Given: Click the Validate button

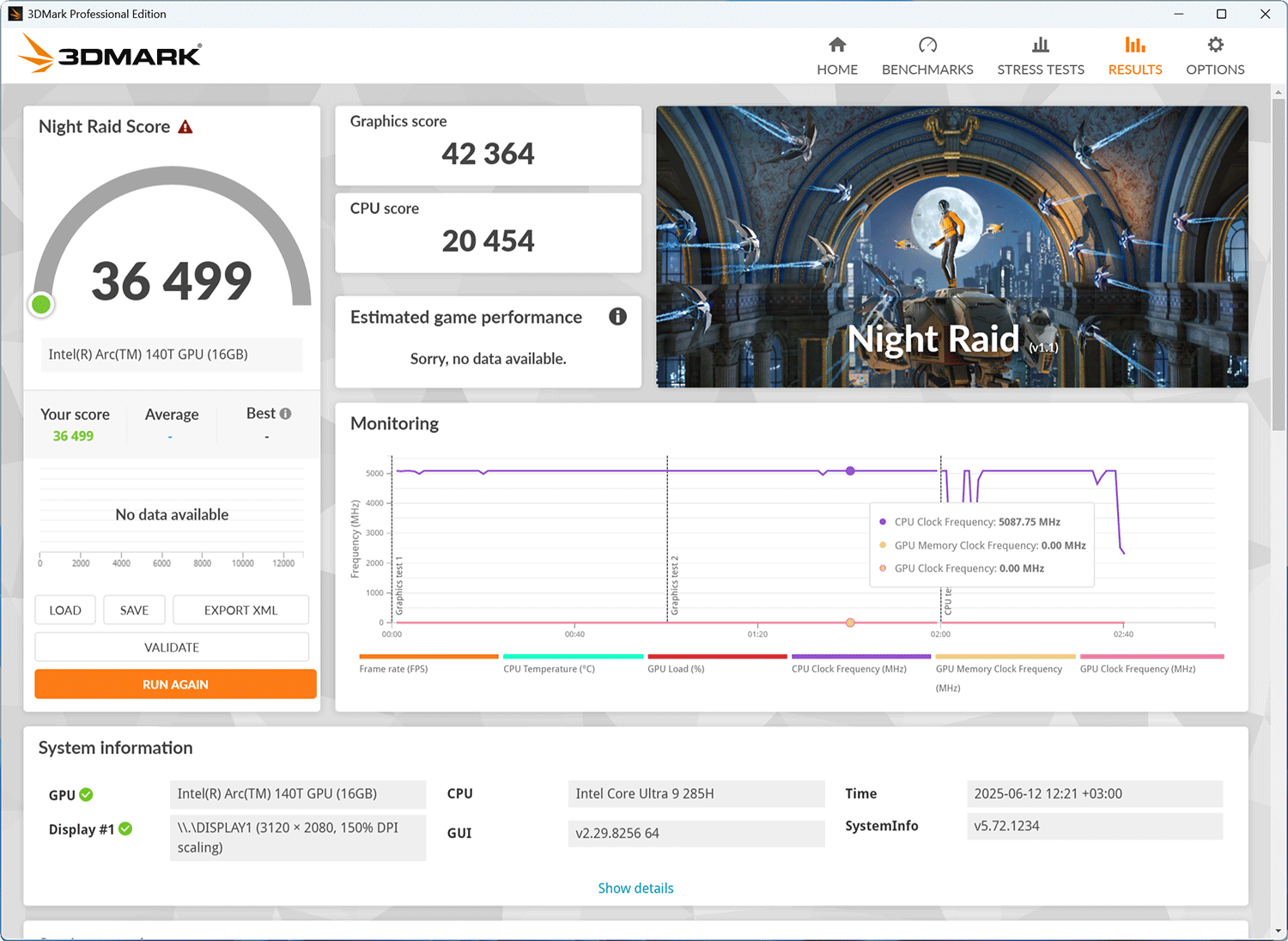Looking at the screenshot, I should 172,647.
